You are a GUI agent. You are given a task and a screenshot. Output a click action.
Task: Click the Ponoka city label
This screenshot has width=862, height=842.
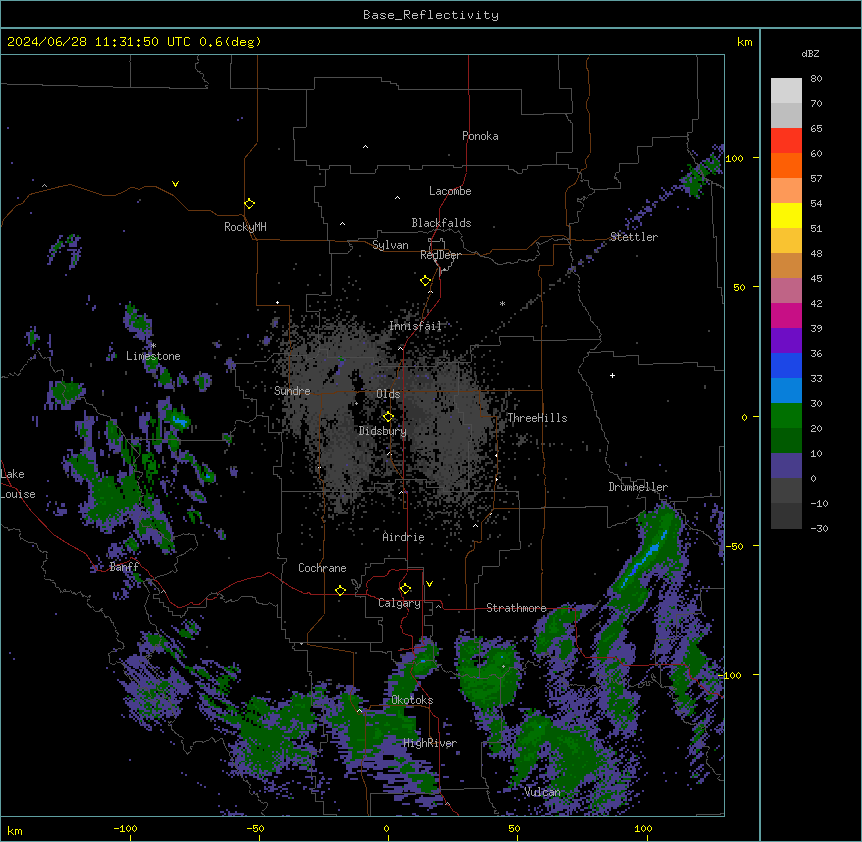click(480, 136)
